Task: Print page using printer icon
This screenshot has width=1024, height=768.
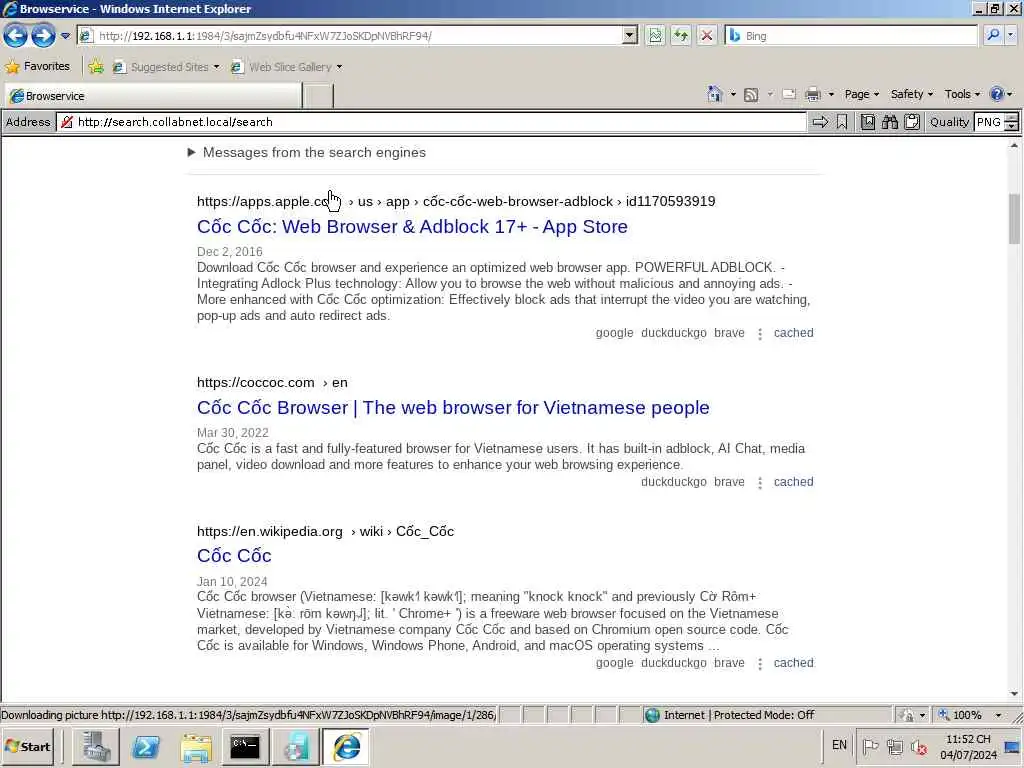Action: click(x=813, y=95)
